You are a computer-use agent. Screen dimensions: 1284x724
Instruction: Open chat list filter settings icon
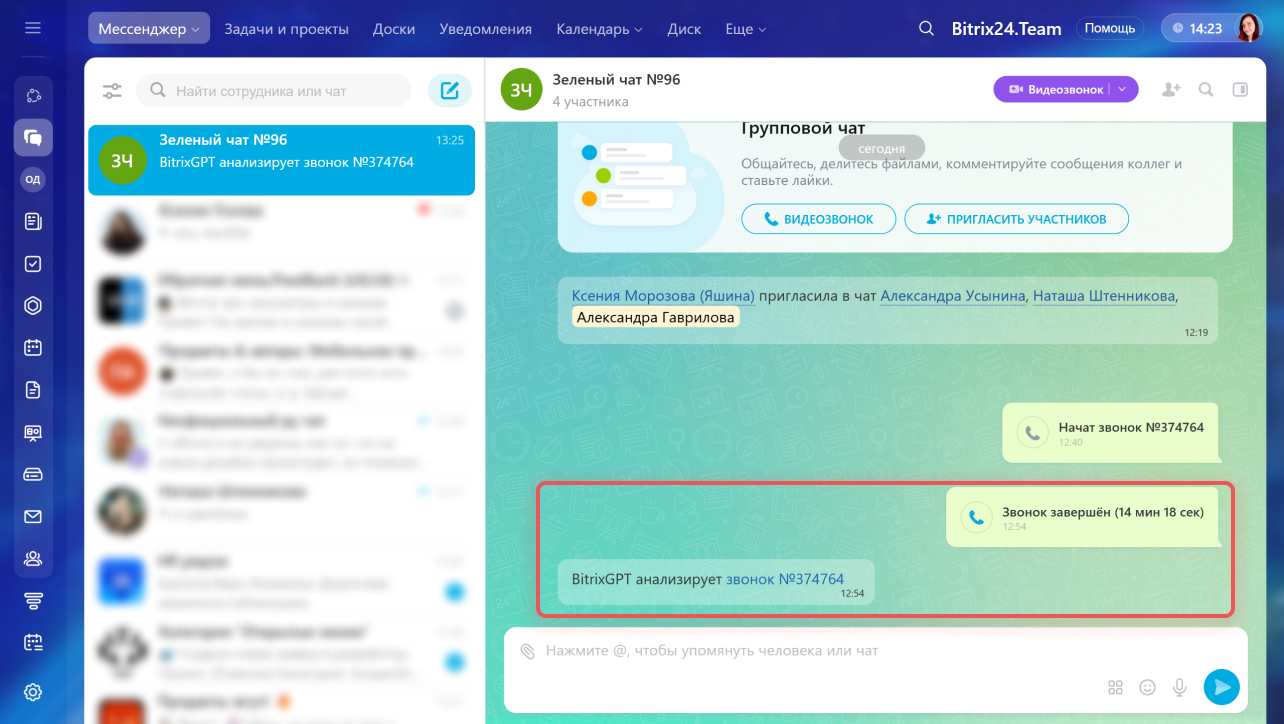click(x=112, y=91)
